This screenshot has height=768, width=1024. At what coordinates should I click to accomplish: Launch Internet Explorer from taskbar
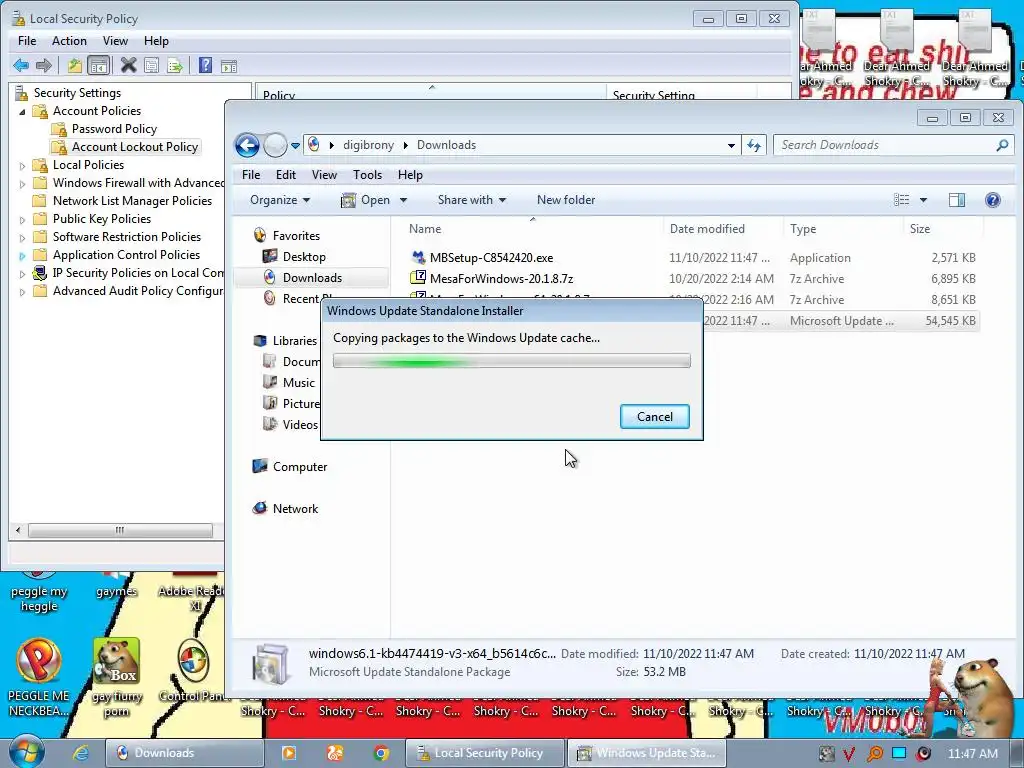pos(81,753)
